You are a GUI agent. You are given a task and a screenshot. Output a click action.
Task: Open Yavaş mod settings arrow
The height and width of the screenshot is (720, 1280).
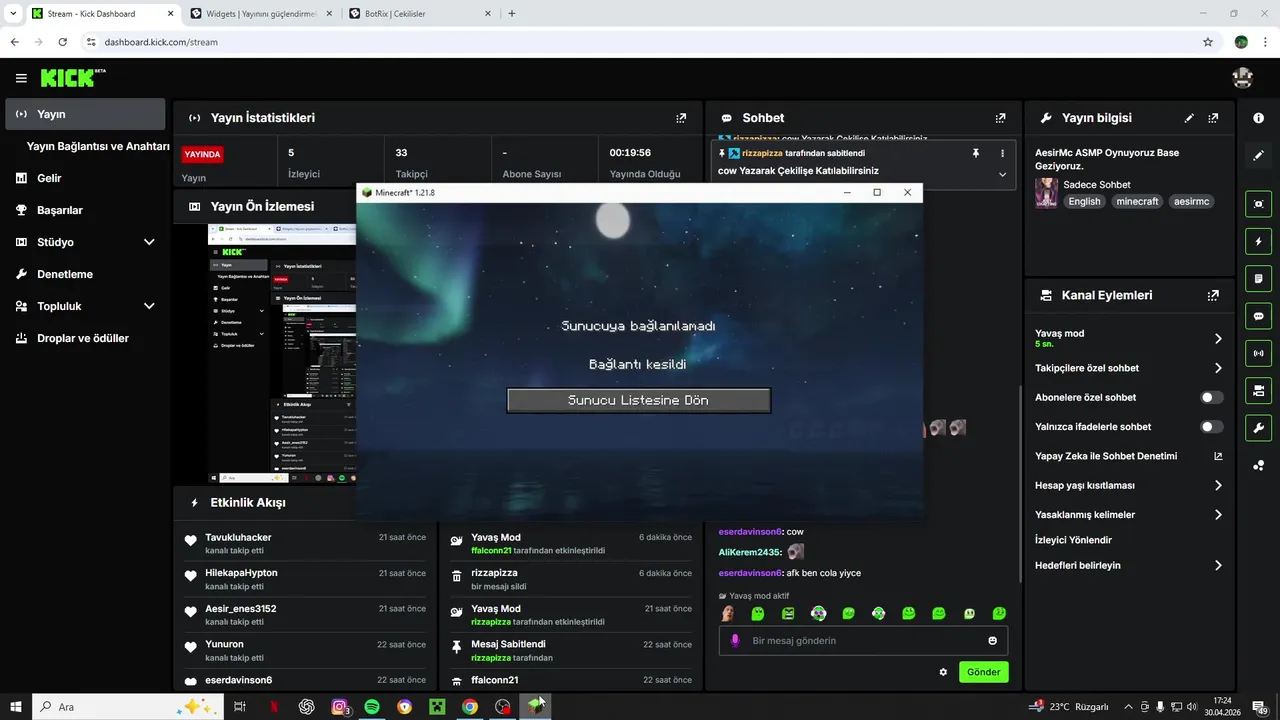point(1218,339)
